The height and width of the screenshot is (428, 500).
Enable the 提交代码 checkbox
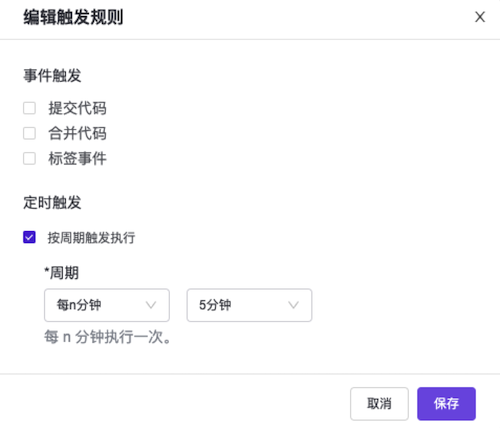pos(29,108)
